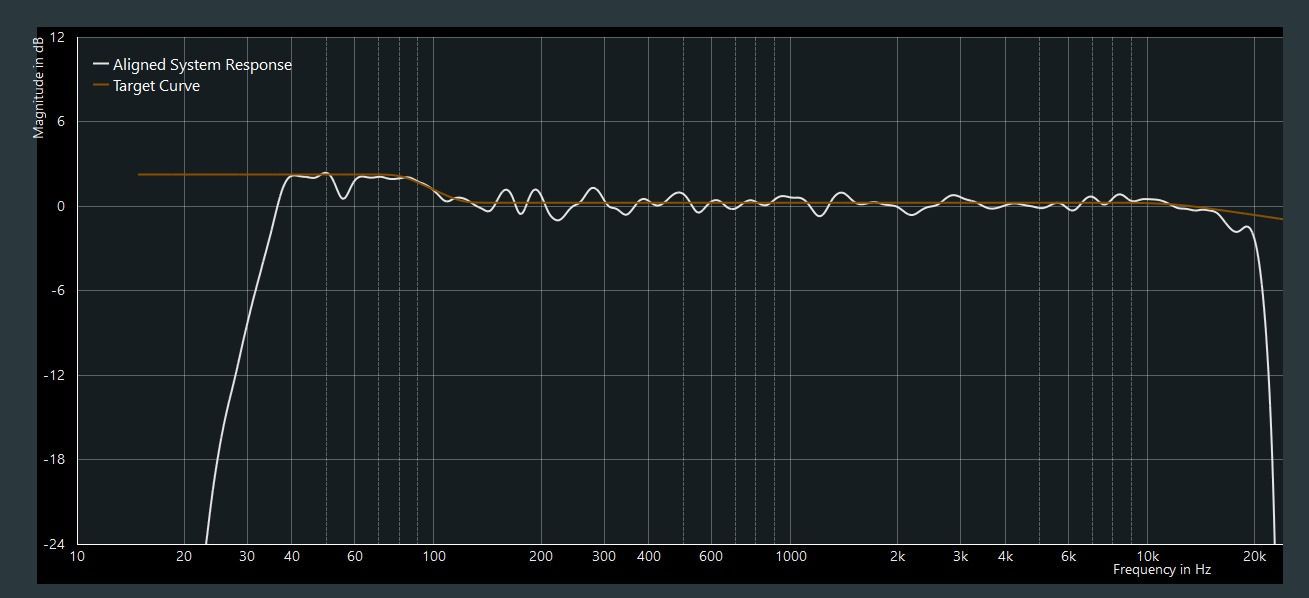Image resolution: width=1309 pixels, height=598 pixels.
Task: Click the 0 dB tick label
Action: click(59, 206)
